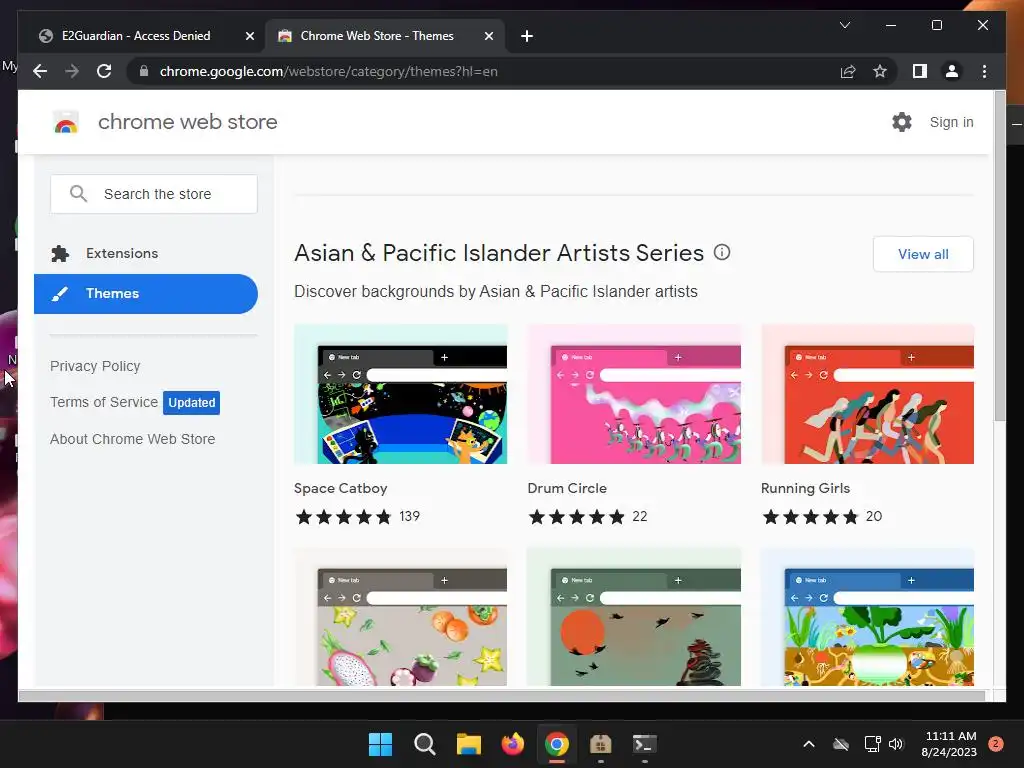Click the search magnifier icon in the store
The image size is (1024, 768).
(x=78, y=193)
